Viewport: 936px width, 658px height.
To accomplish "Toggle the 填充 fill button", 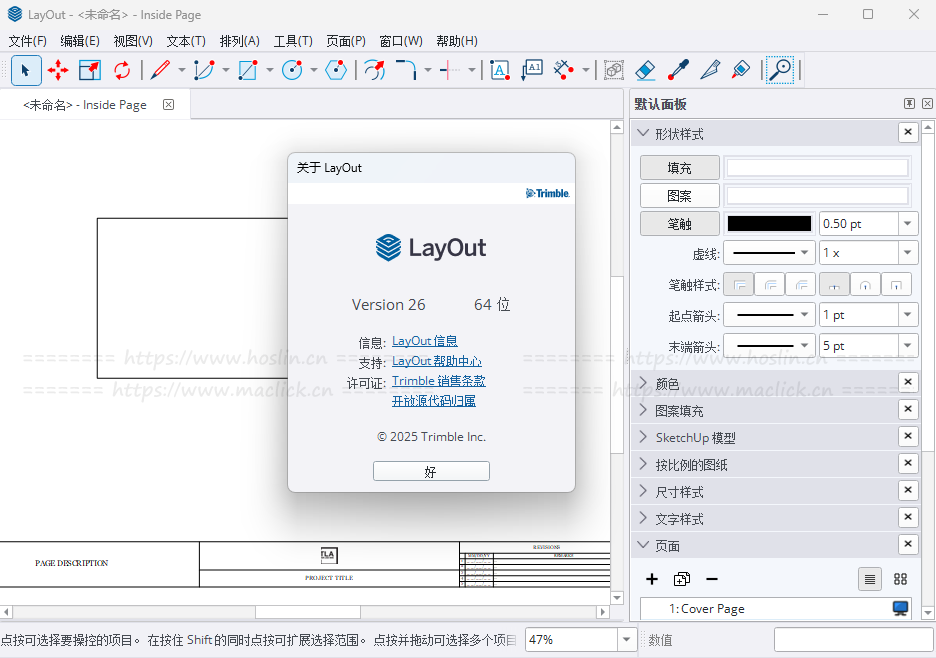I will [x=679, y=168].
